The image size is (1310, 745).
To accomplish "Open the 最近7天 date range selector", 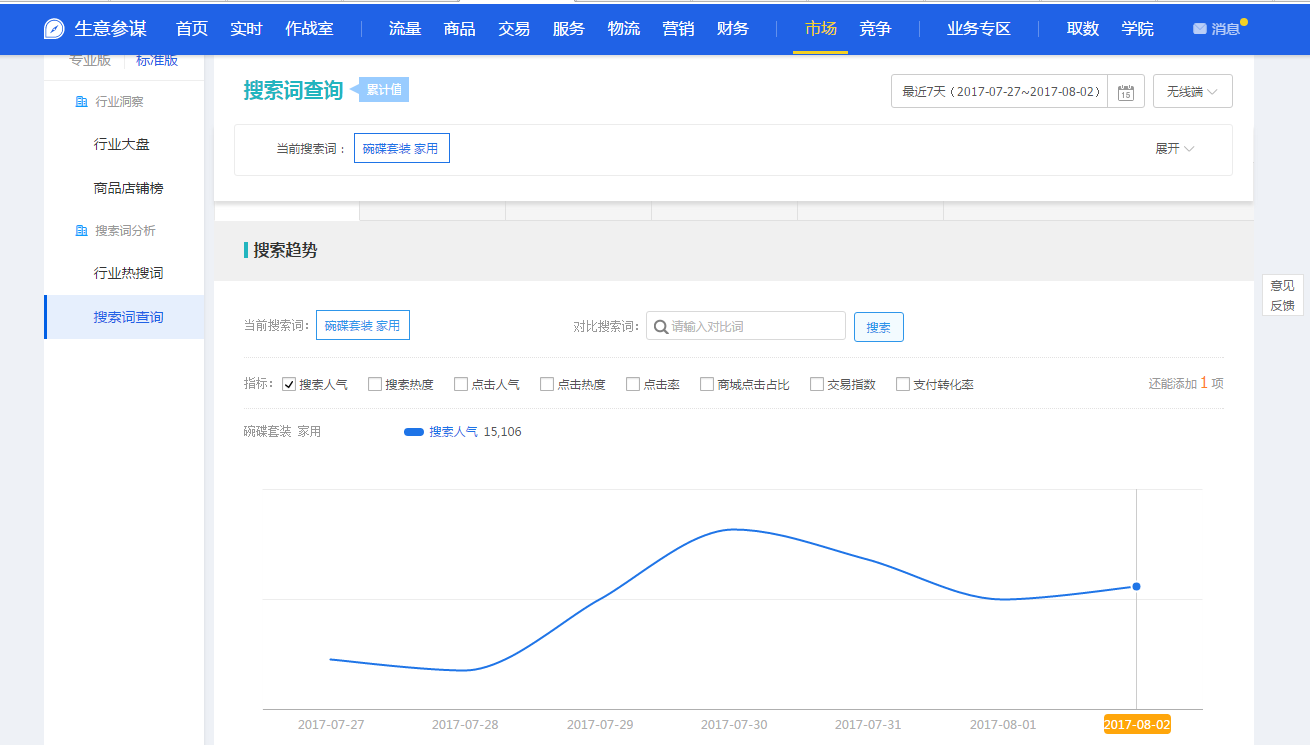I will [x=1000, y=92].
